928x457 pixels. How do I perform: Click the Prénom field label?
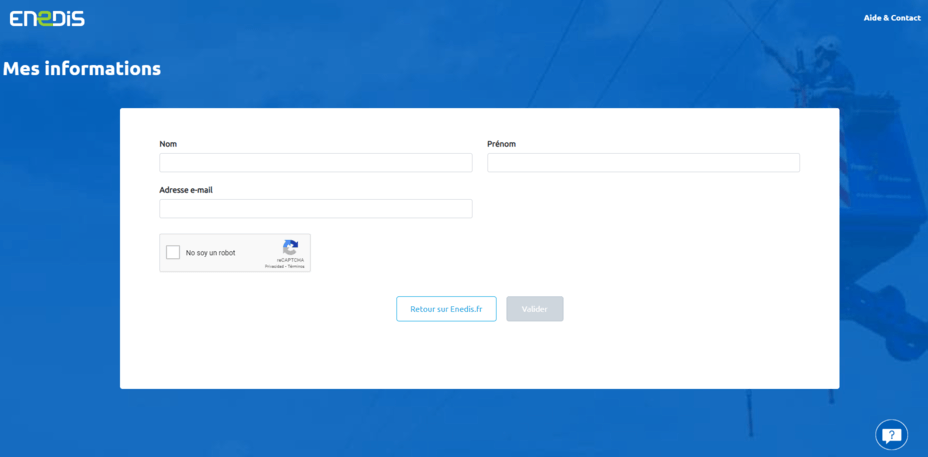501,144
